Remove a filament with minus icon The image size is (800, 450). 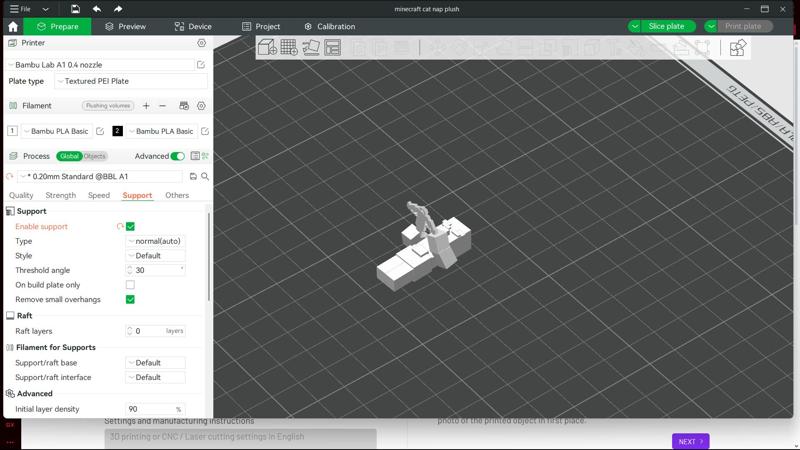162,106
